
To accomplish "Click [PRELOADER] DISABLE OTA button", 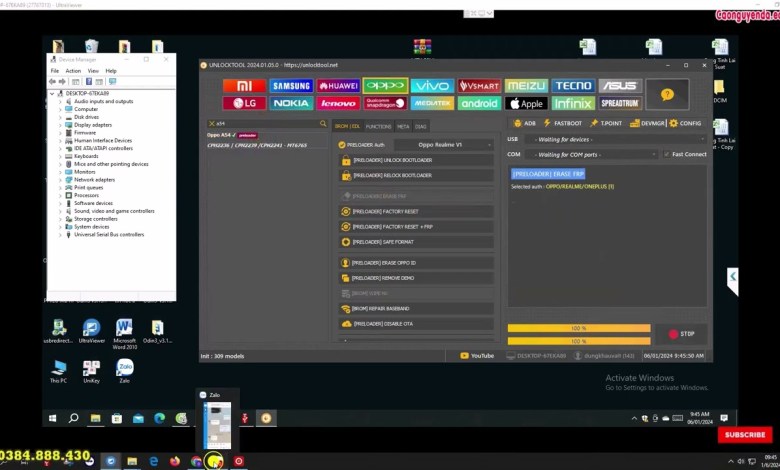I will 416,324.
